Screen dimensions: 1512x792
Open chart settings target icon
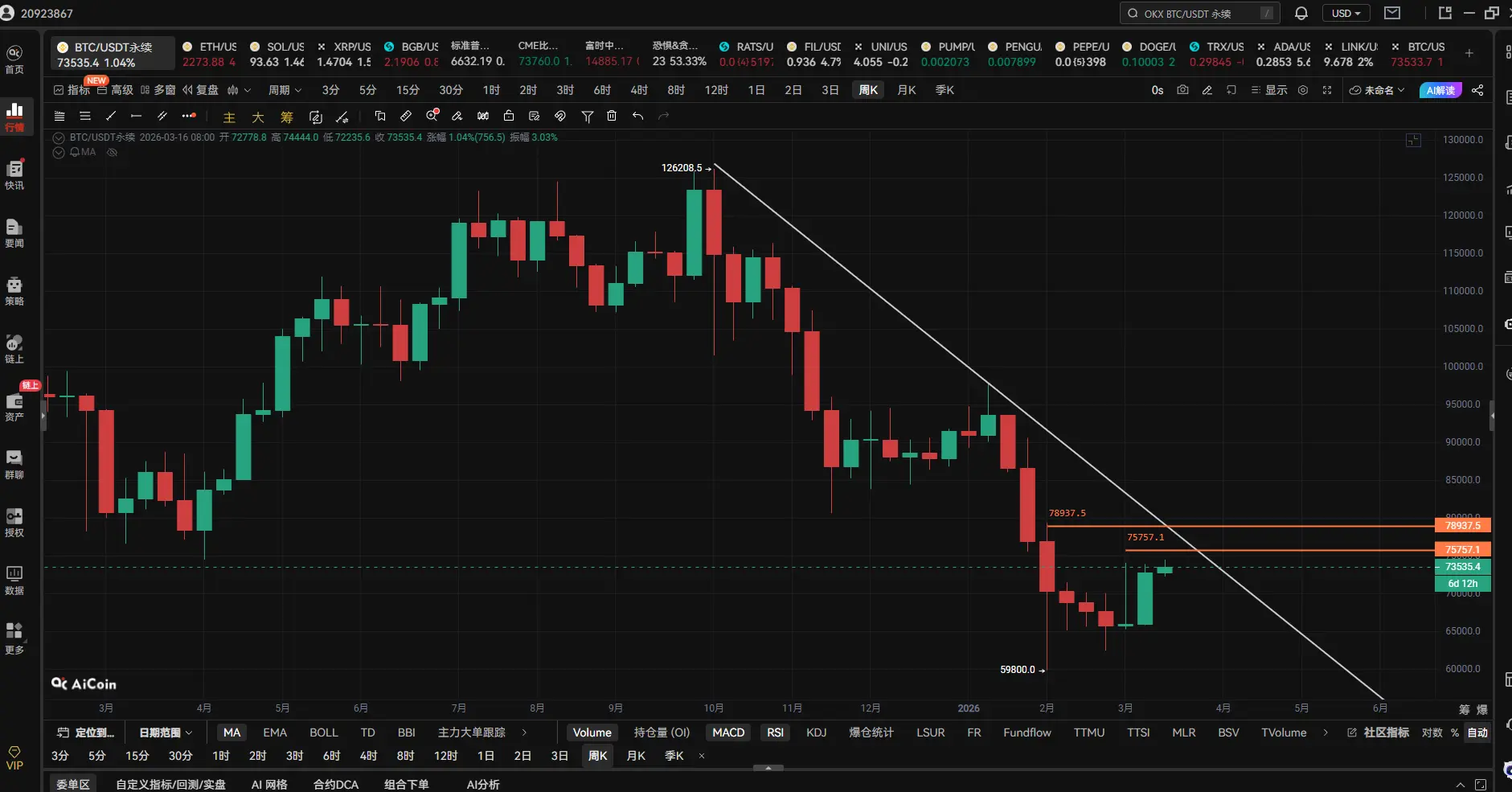(x=1303, y=90)
